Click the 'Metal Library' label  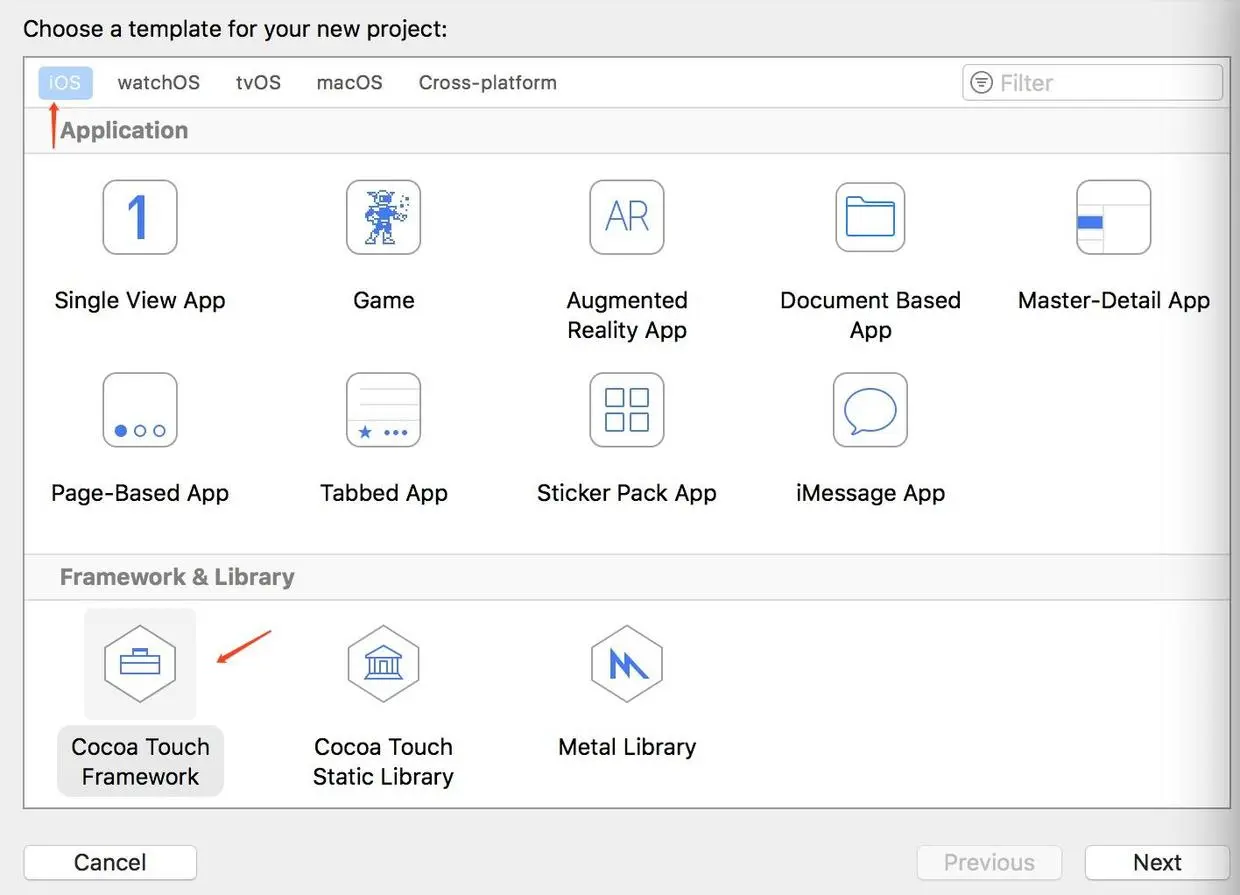pos(627,747)
